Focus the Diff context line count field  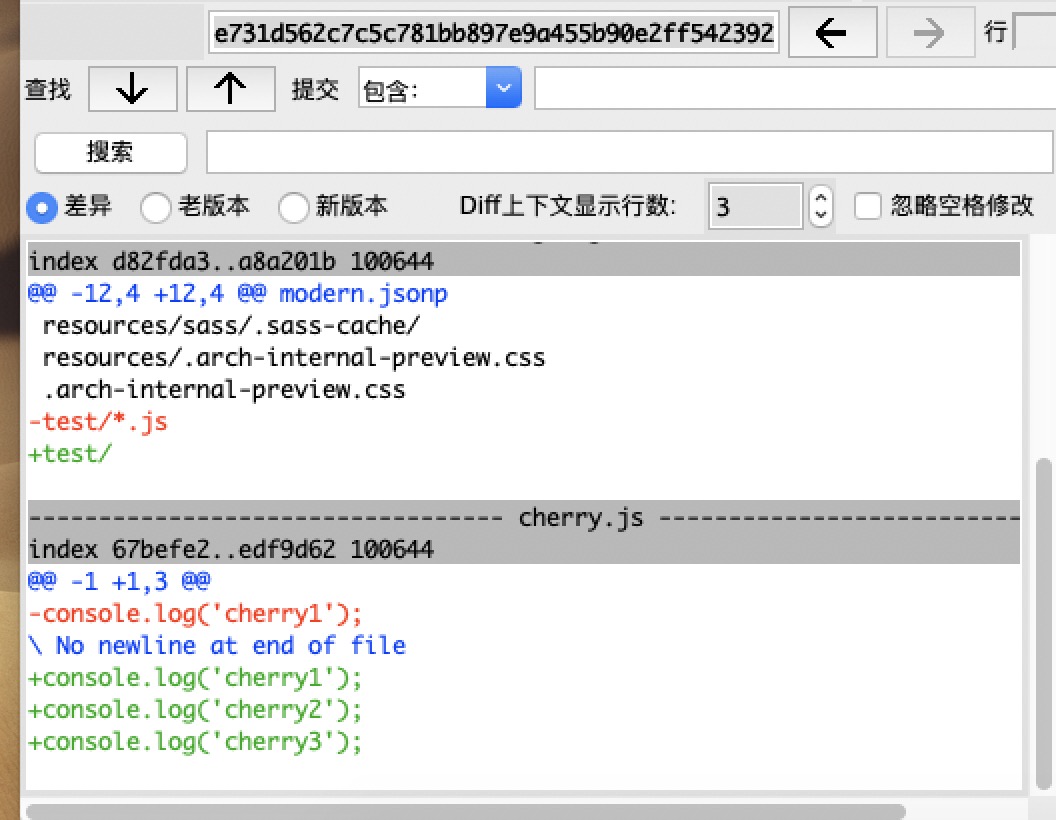click(755, 206)
